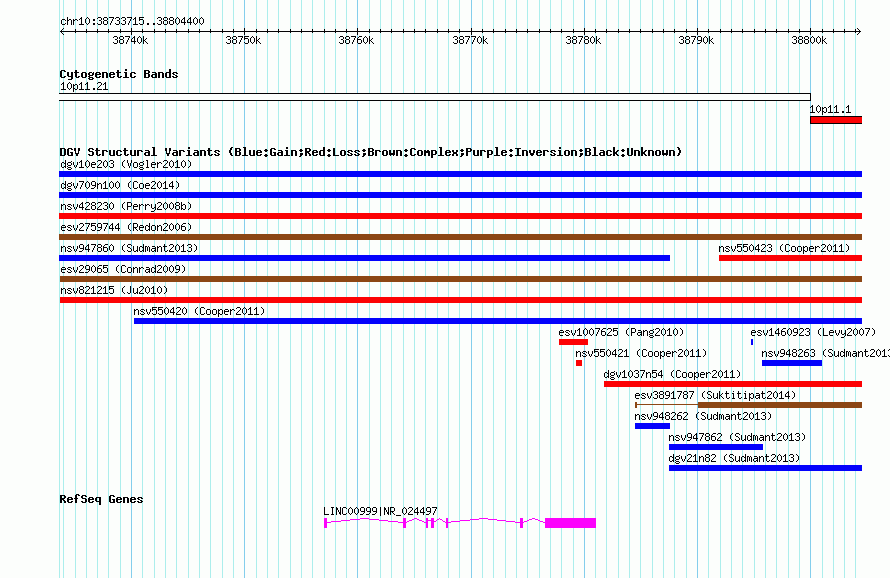Click the nsv428230 (Perry2008b) red loss bar
The image size is (890, 578).
[x=460, y=216]
